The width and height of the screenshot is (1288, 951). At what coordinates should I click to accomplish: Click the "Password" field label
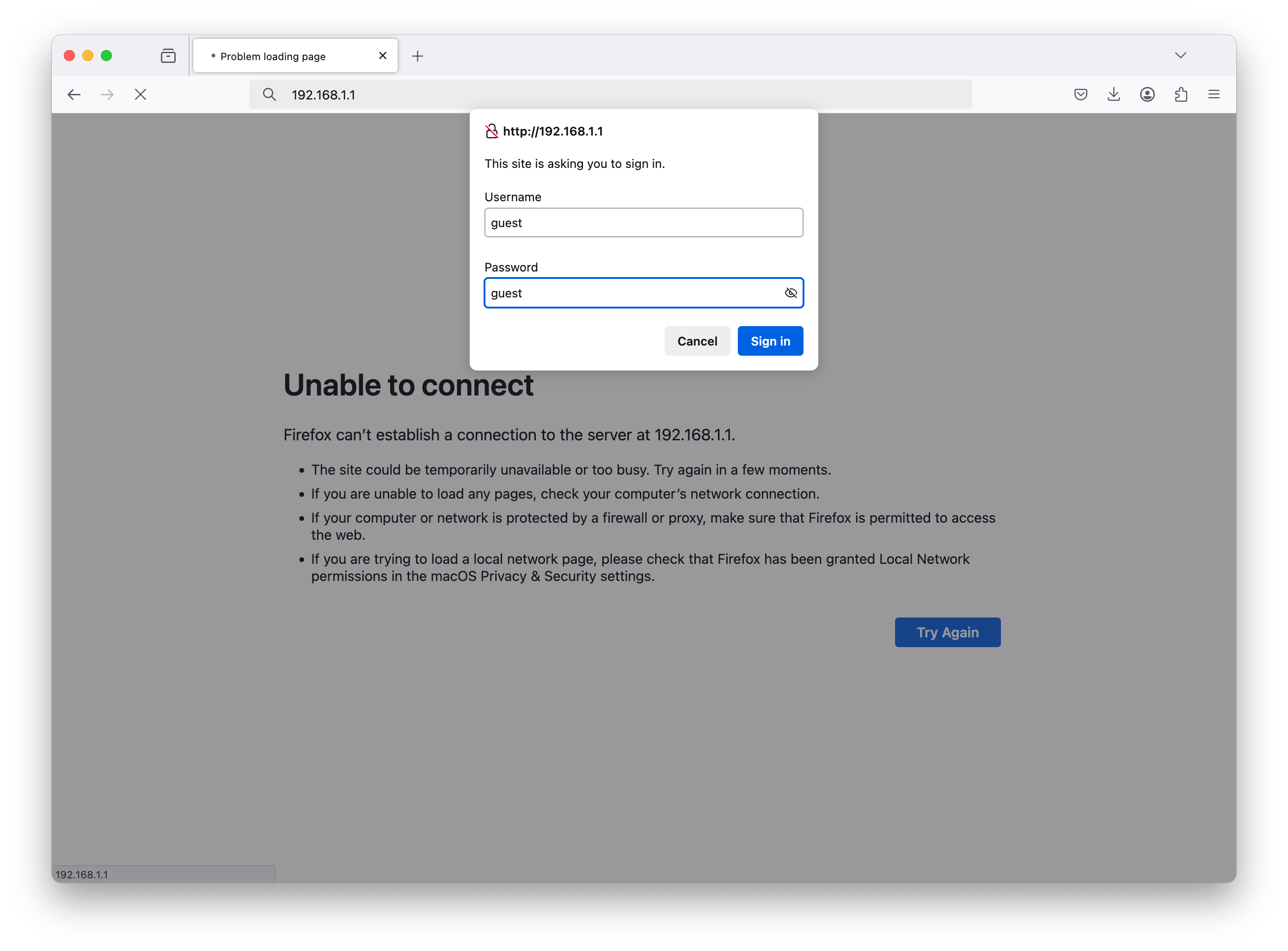tap(511, 267)
